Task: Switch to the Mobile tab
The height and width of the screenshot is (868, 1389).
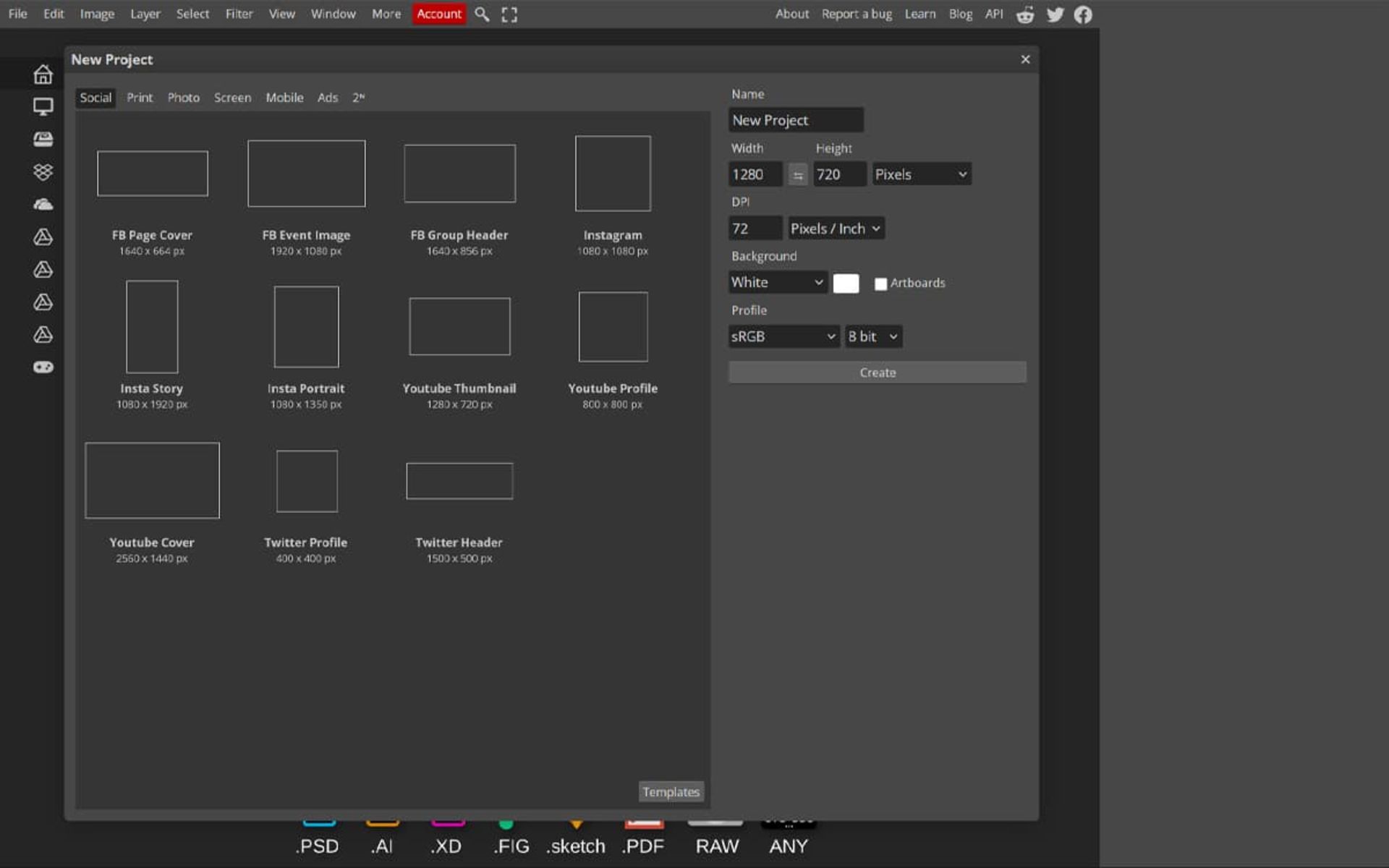Action: [284, 98]
